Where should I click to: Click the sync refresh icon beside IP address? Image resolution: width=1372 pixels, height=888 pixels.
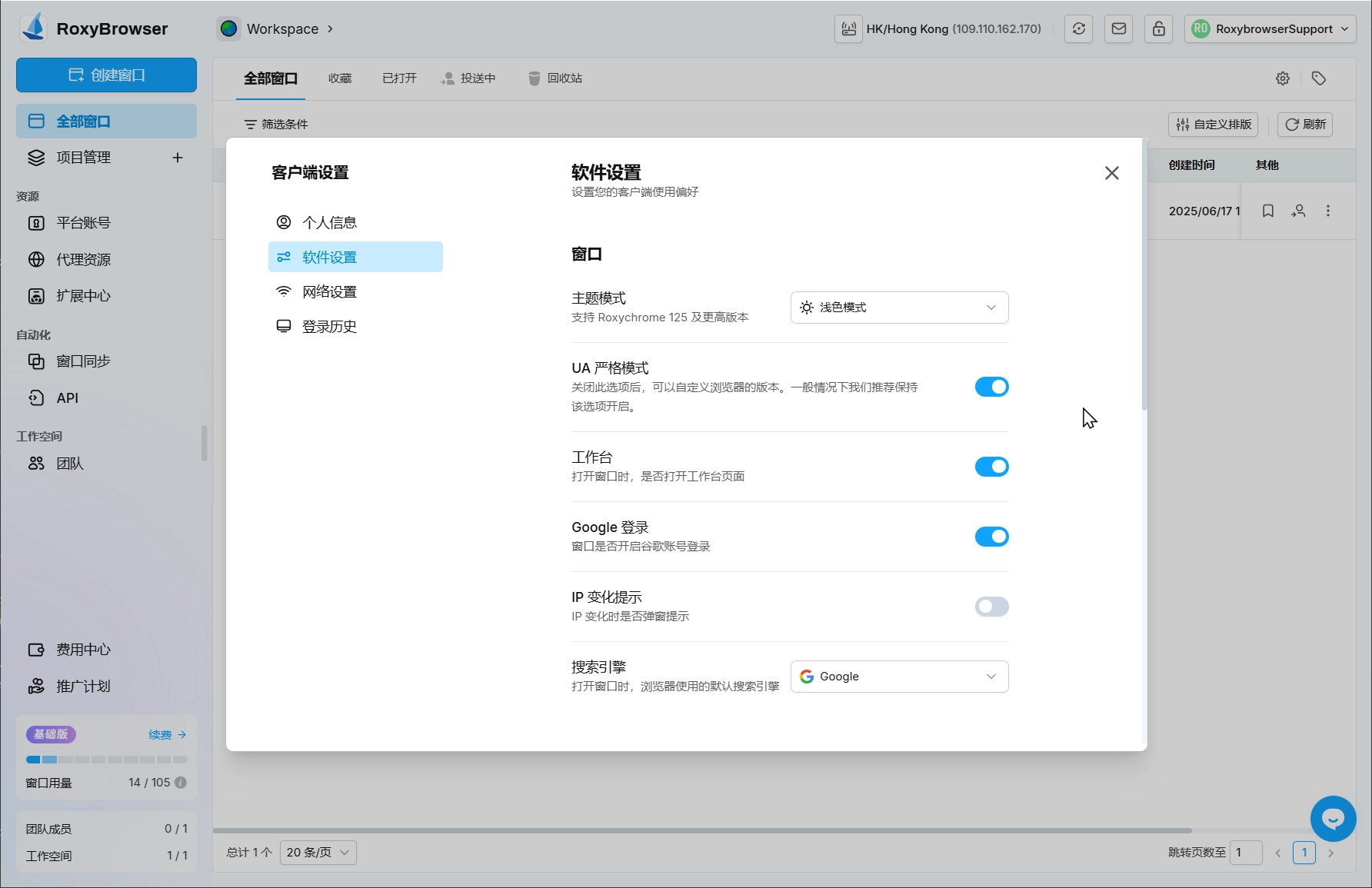[1078, 29]
